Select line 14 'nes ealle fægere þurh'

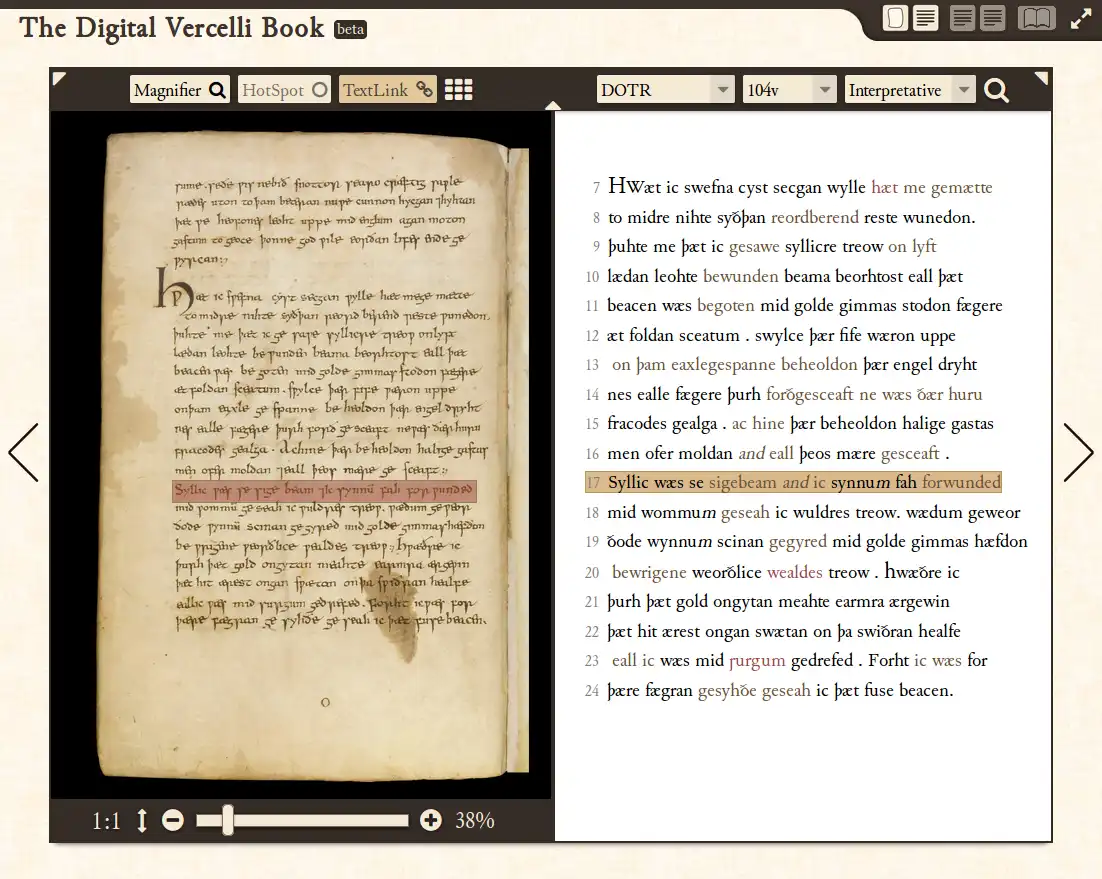(x=785, y=394)
